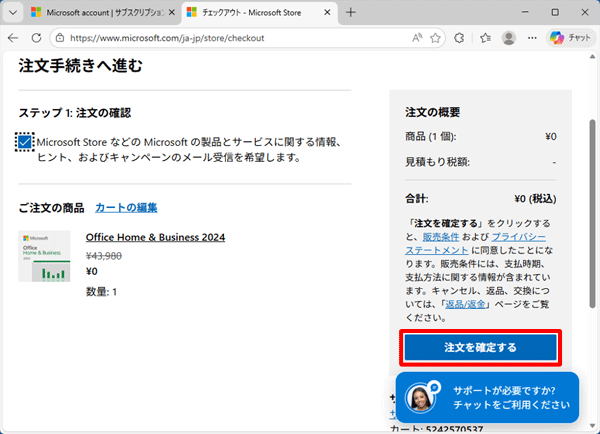Add this page to favorites with star icon
600x434 pixels.
[x=437, y=38]
